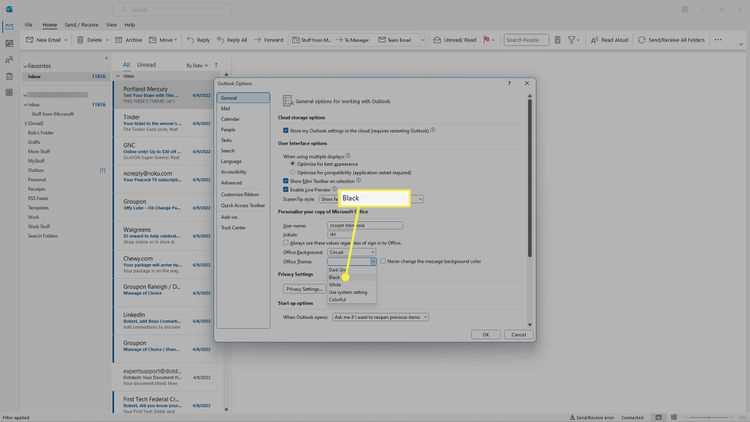Click Send/Receive All Folders
This screenshot has height=422, width=750.
tap(672, 40)
